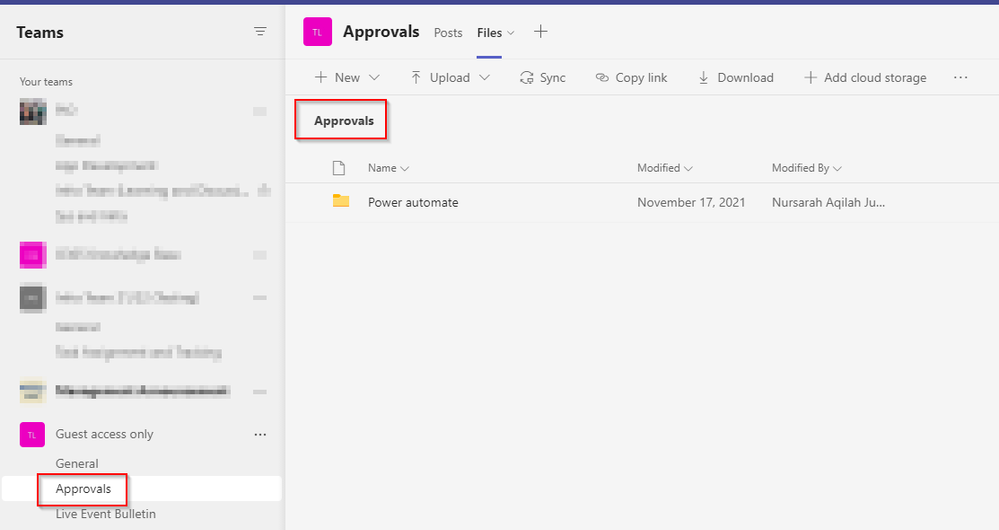The width and height of the screenshot is (999, 530).
Task: Click the Approvals breadcrumb
Action: [x=343, y=120]
